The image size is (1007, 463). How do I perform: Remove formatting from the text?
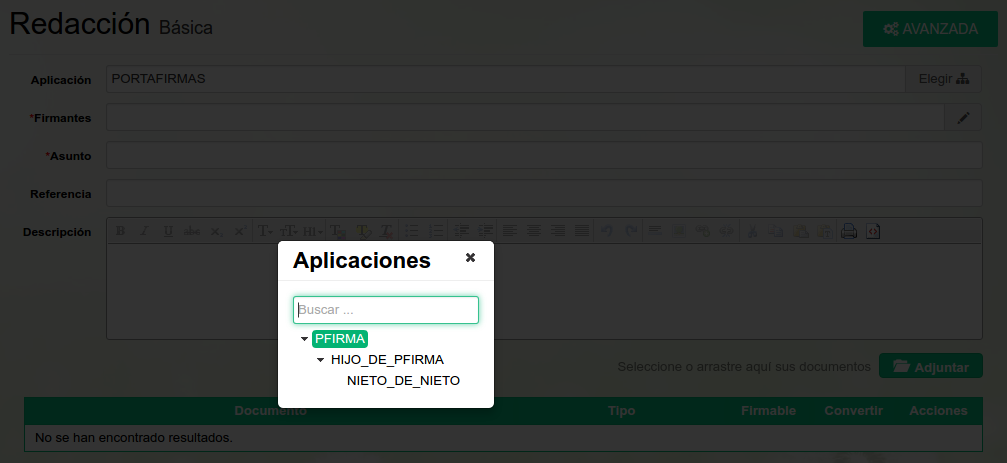click(x=386, y=231)
